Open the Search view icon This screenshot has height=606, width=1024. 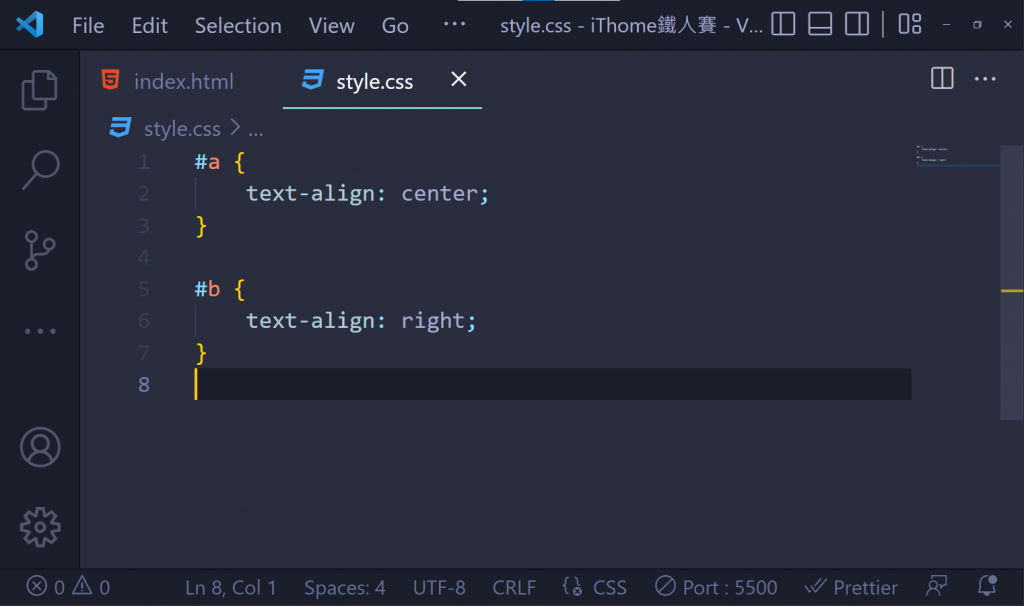pyautogui.click(x=40, y=170)
